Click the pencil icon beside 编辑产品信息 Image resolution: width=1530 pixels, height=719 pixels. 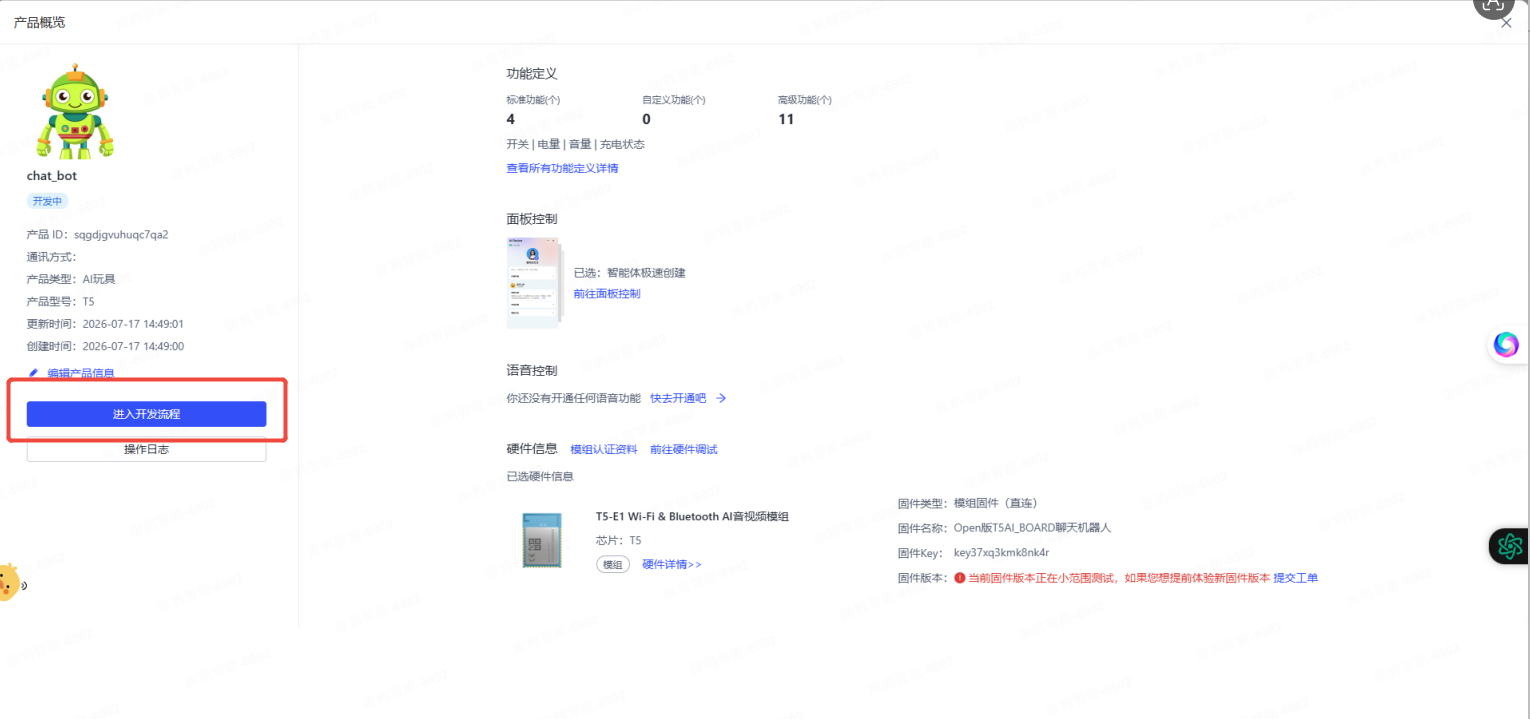(x=33, y=373)
